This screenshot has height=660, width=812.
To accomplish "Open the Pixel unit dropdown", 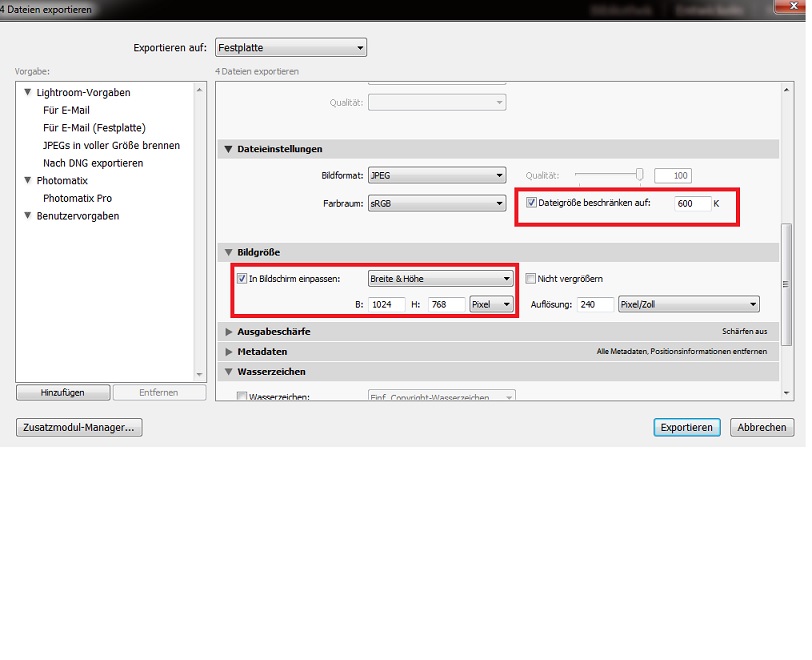I will click(491, 305).
